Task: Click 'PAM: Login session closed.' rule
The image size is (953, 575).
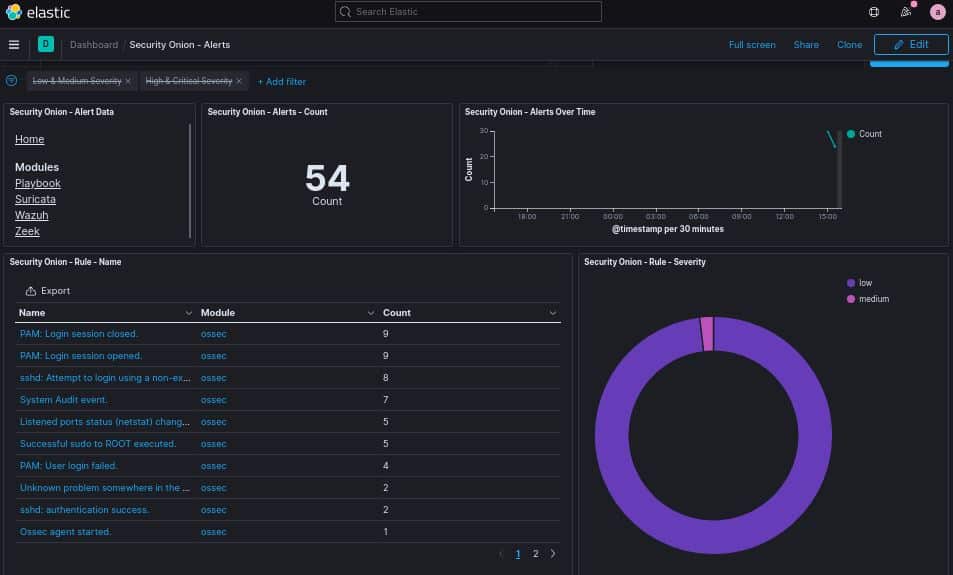Action: click(79, 334)
